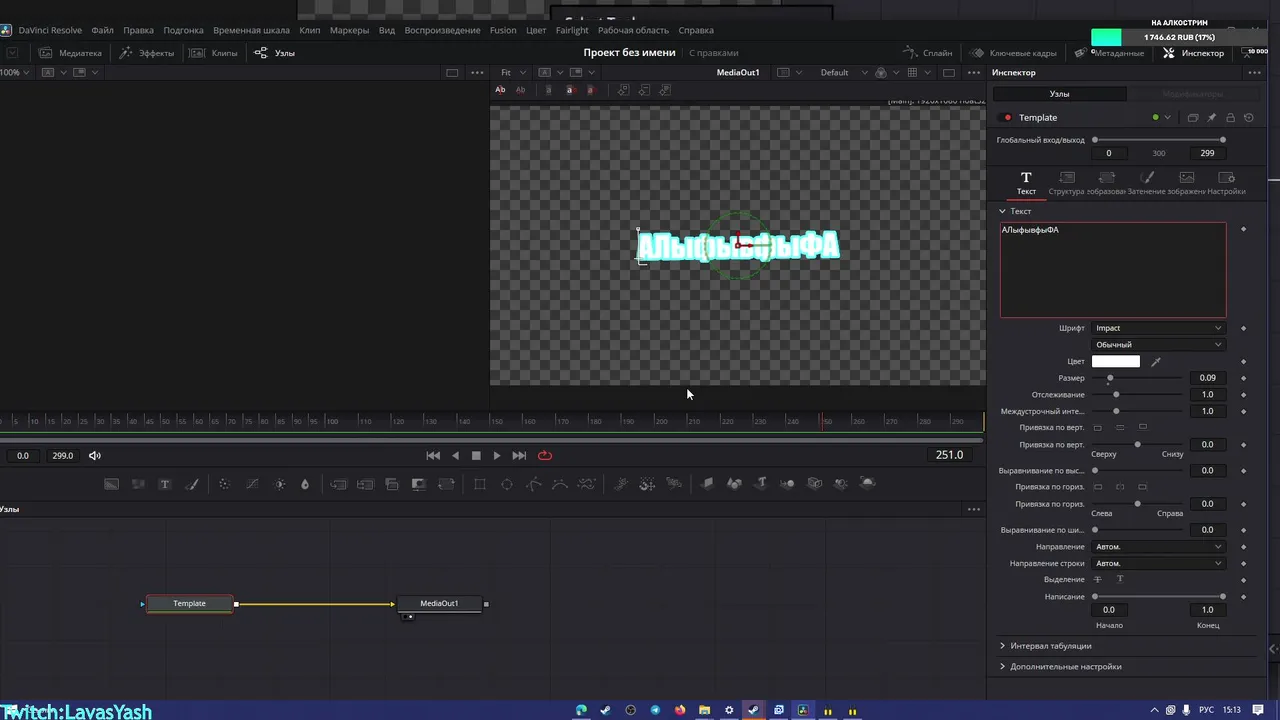Toggle Template node enable red dot
Viewport: 1280px width, 720px height.
(x=1007, y=117)
